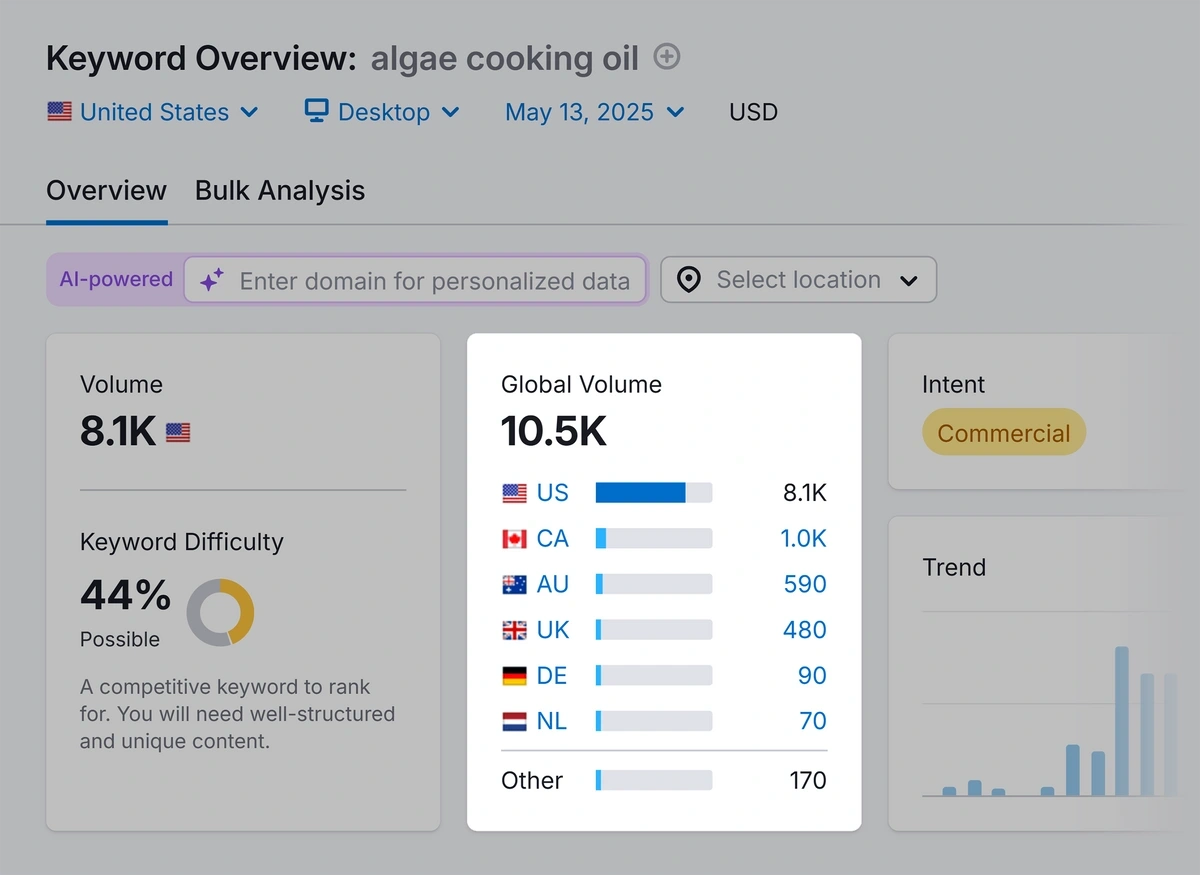Click the UK country link
The width and height of the screenshot is (1200, 875).
tap(552, 630)
